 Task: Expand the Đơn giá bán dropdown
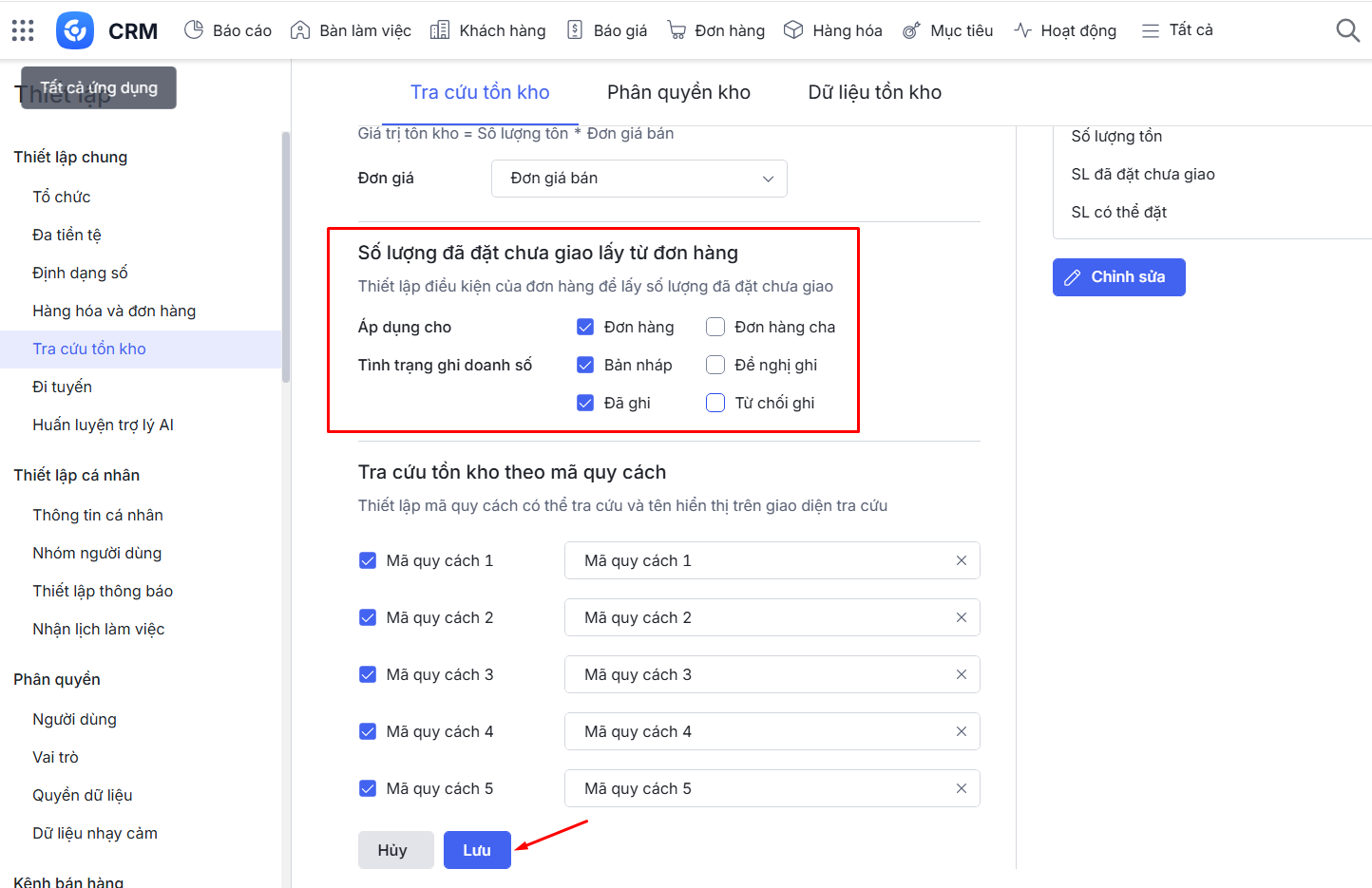pyautogui.click(x=638, y=179)
